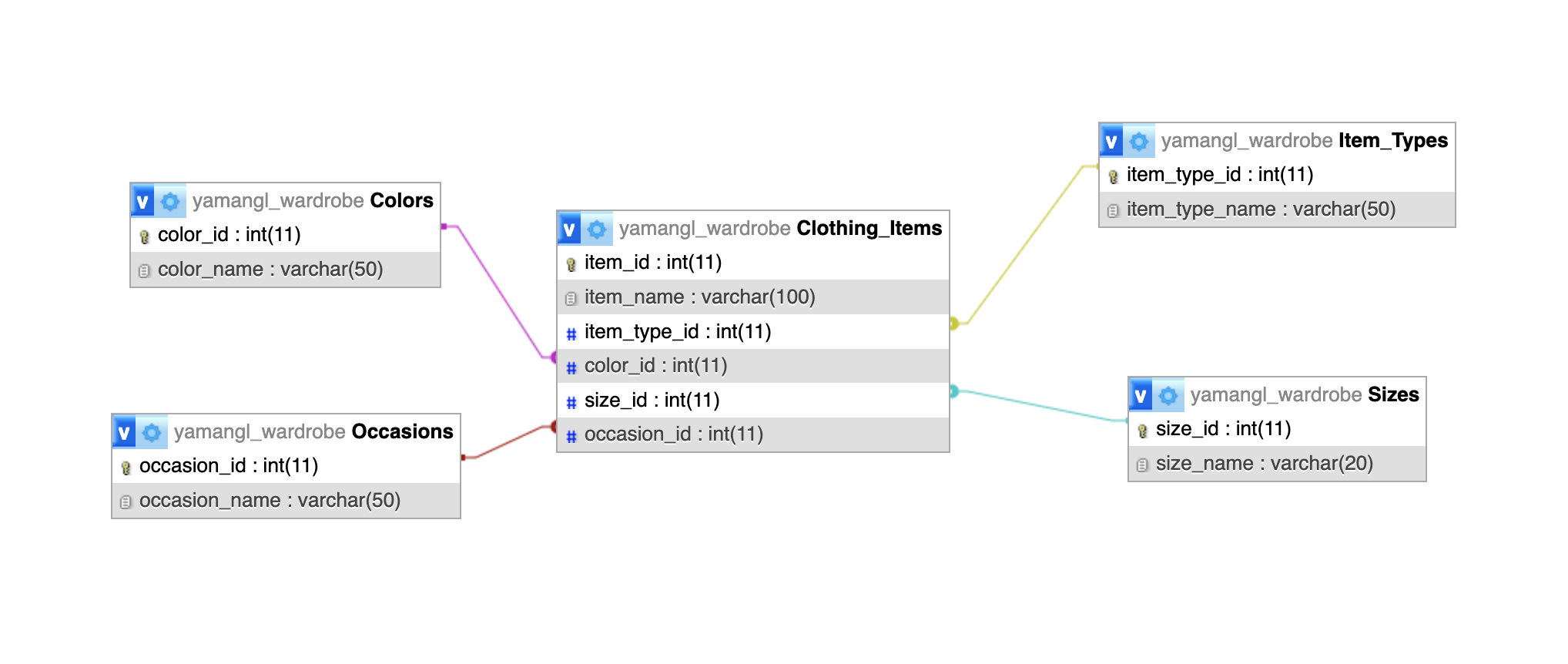Open the gear options on Colors table

click(x=170, y=201)
